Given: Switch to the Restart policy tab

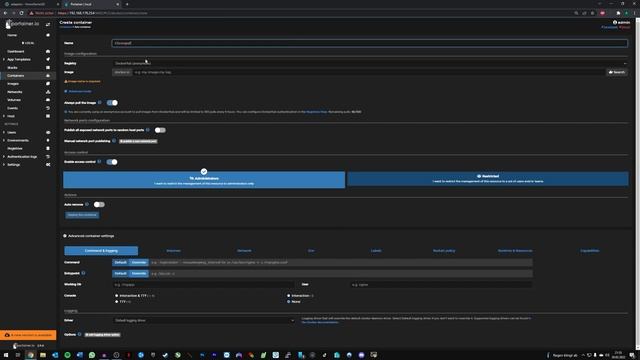Looking at the screenshot, I should [x=444, y=251].
